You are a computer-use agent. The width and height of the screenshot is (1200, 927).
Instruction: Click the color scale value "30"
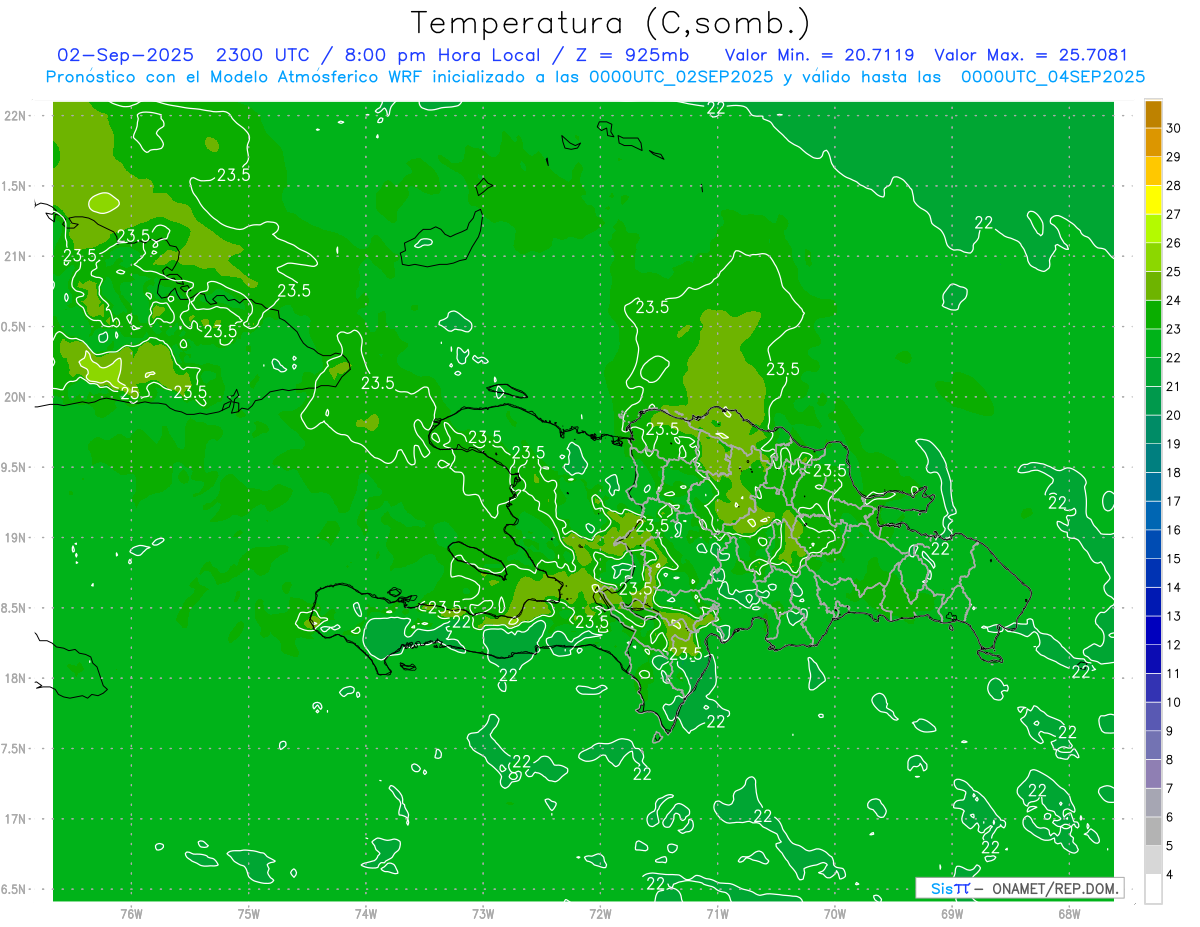point(1174,128)
